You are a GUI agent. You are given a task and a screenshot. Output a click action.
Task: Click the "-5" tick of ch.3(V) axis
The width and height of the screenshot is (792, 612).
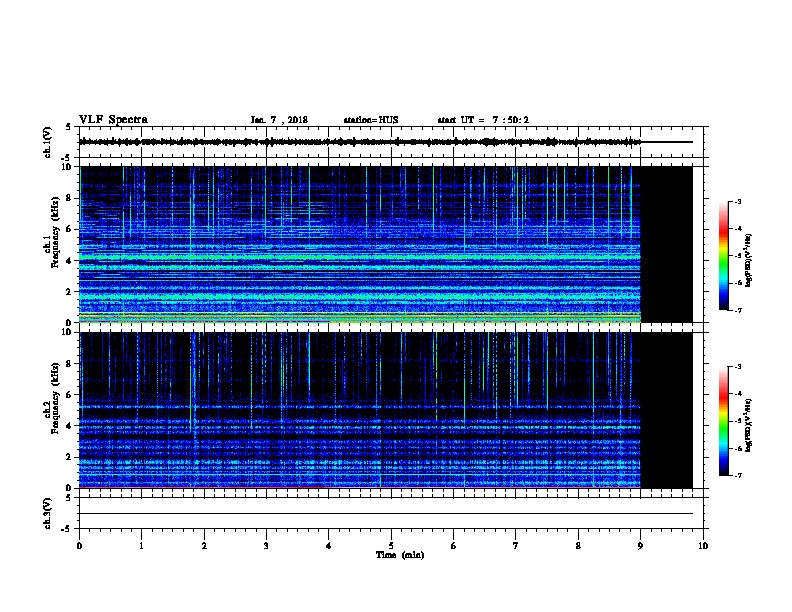coord(66,529)
